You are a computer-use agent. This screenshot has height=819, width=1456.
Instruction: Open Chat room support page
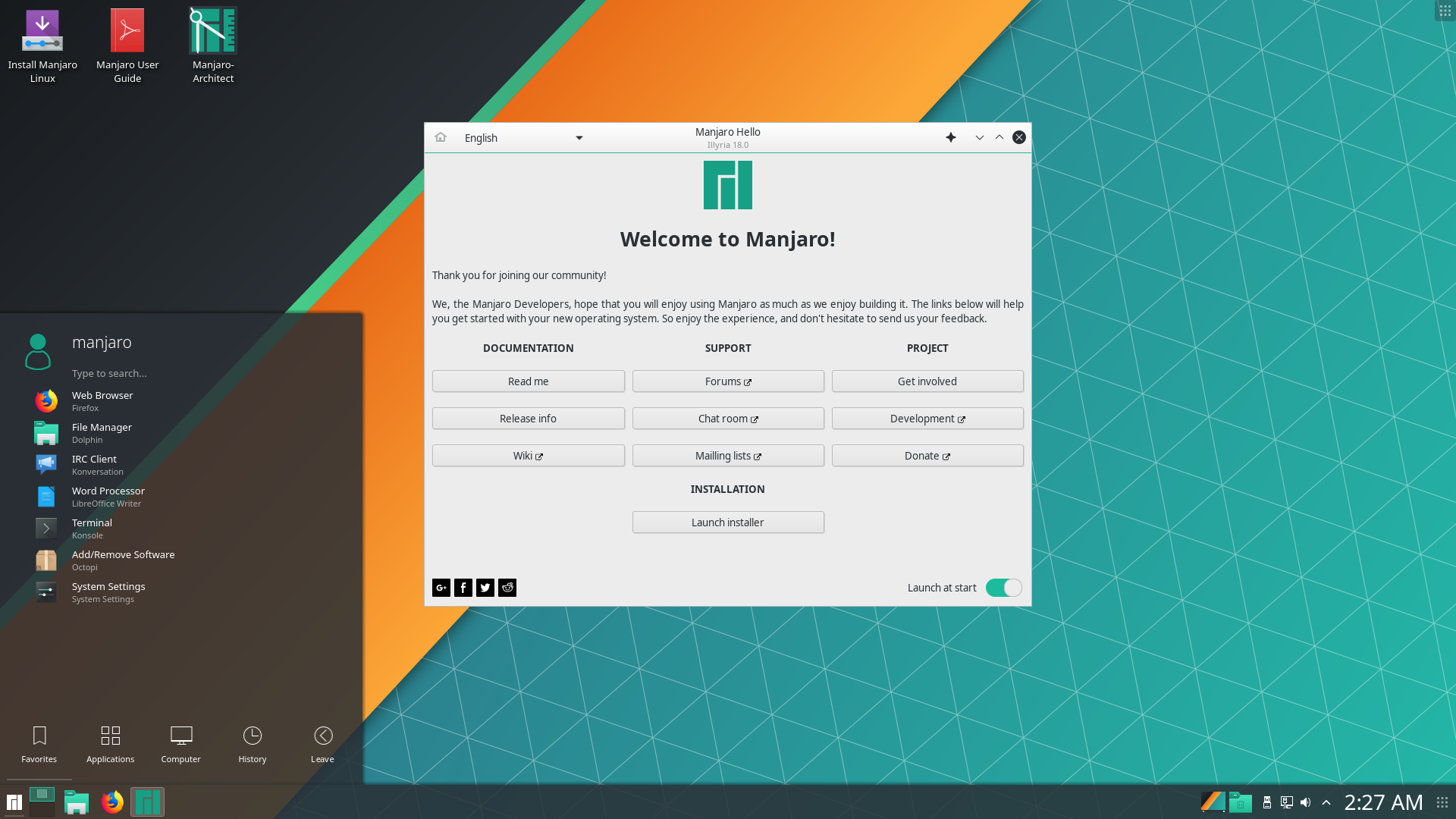tap(727, 418)
